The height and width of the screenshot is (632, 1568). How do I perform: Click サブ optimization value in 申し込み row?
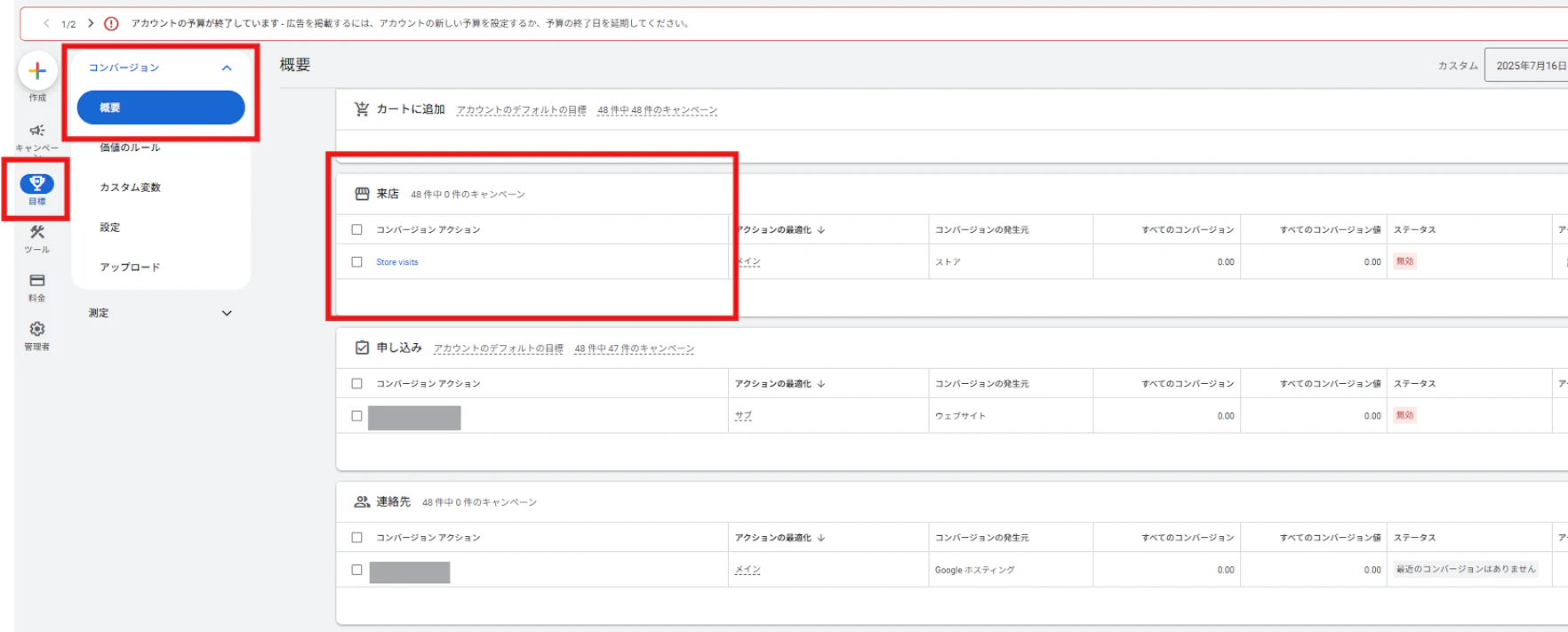tap(743, 416)
